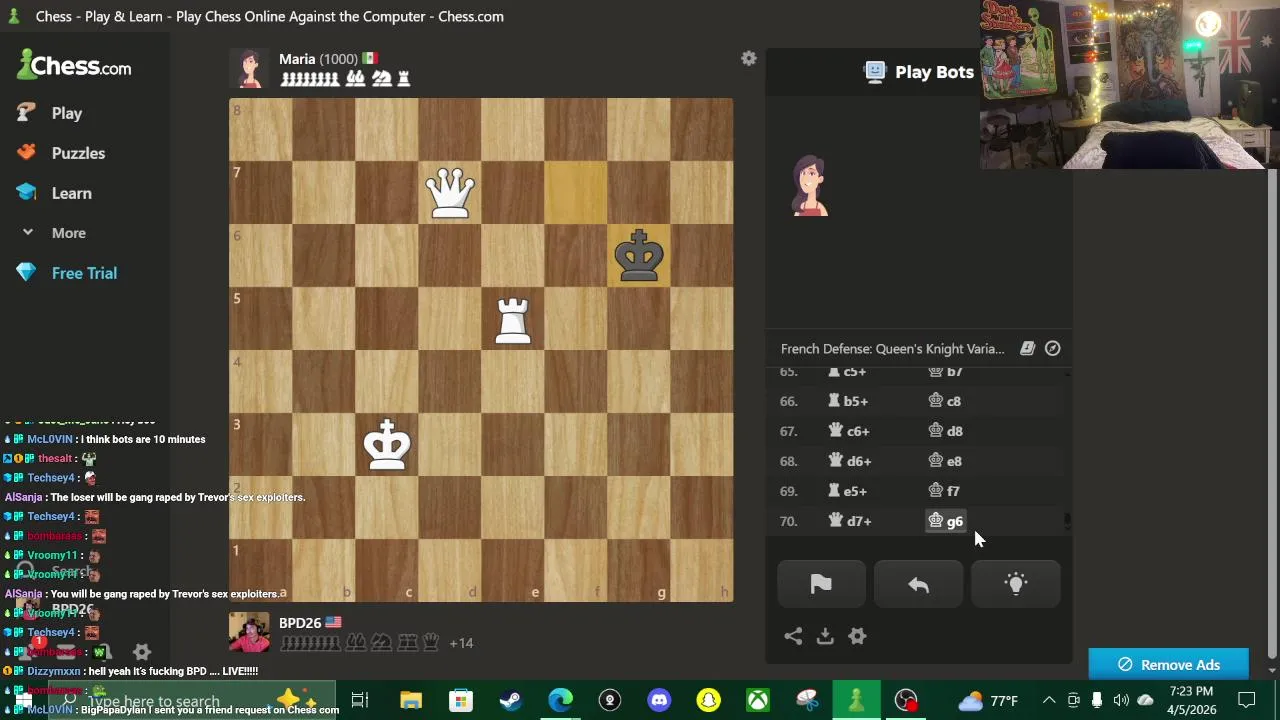Viewport: 1280px width, 720px height.
Task: Click the undo move arrow button
Action: point(918,584)
